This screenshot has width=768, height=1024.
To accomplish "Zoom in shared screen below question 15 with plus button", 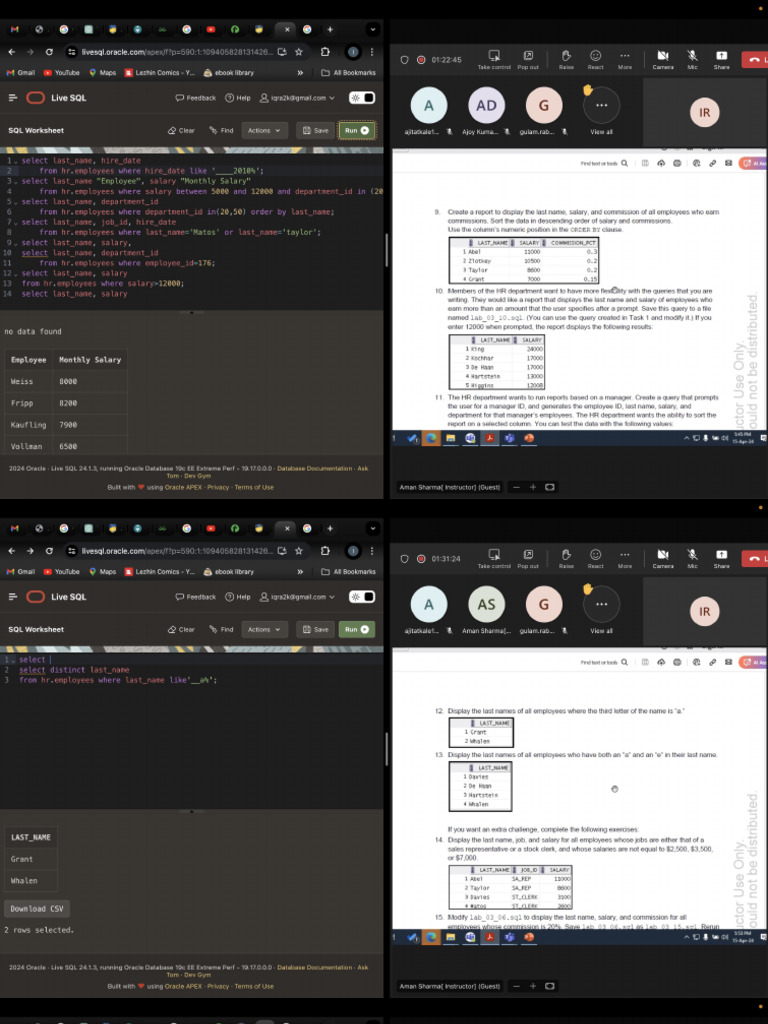I will [533, 986].
